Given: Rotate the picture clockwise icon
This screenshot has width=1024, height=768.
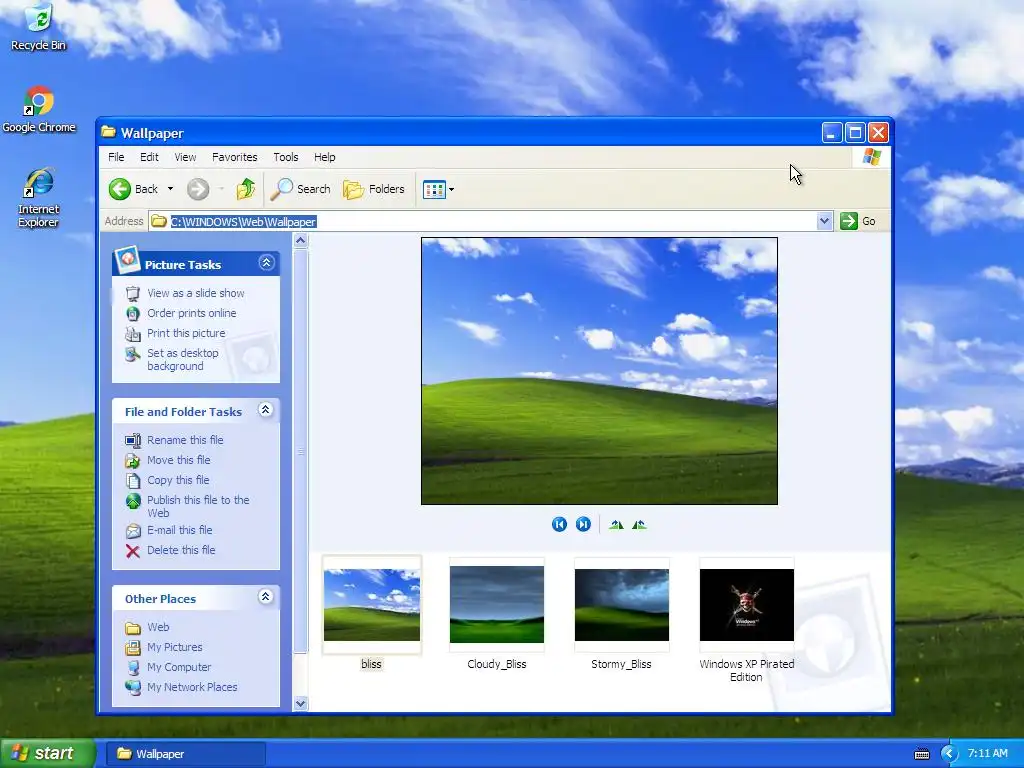Looking at the screenshot, I should [x=616, y=524].
